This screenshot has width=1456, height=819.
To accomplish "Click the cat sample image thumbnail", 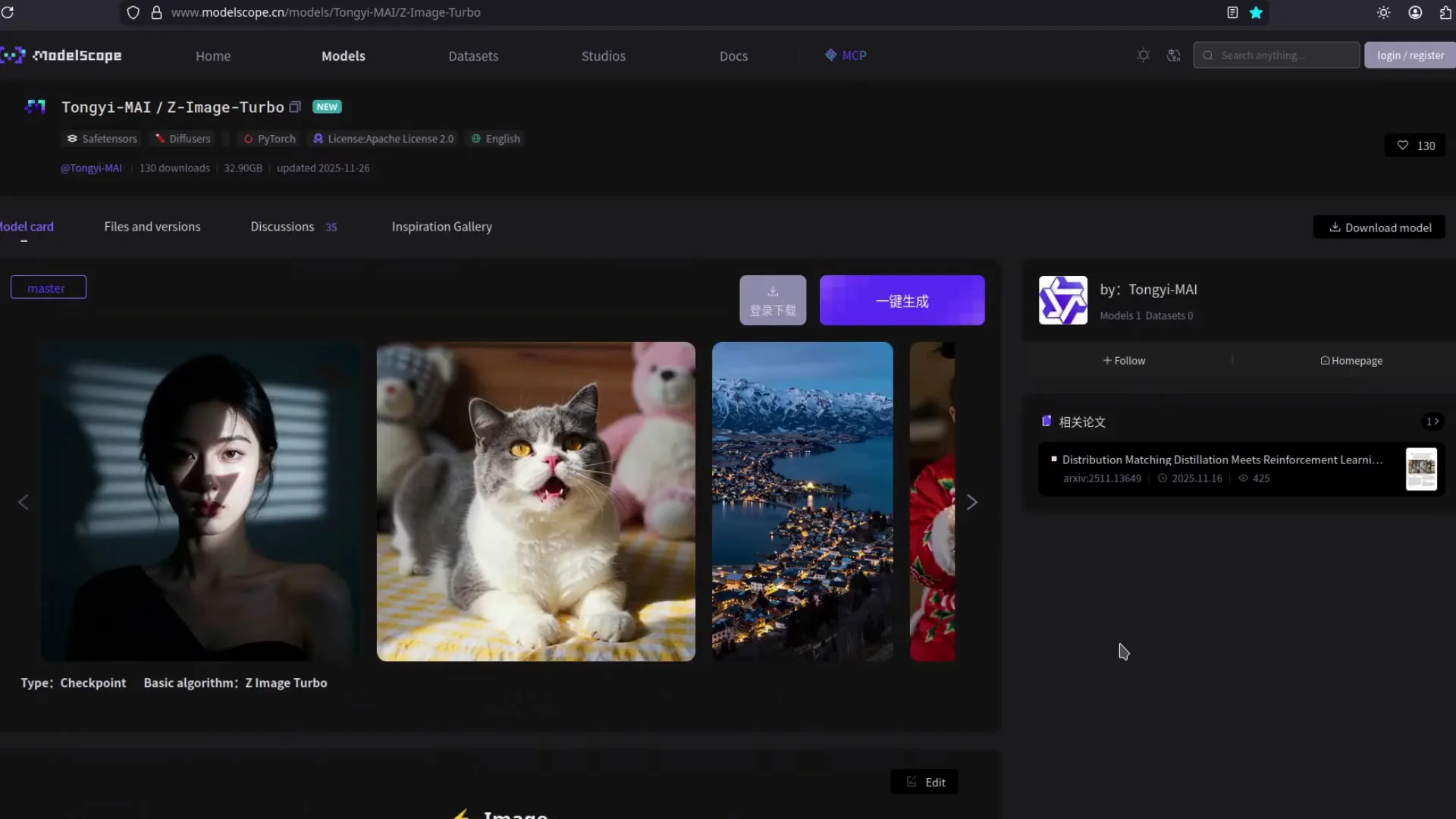I will point(535,501).
